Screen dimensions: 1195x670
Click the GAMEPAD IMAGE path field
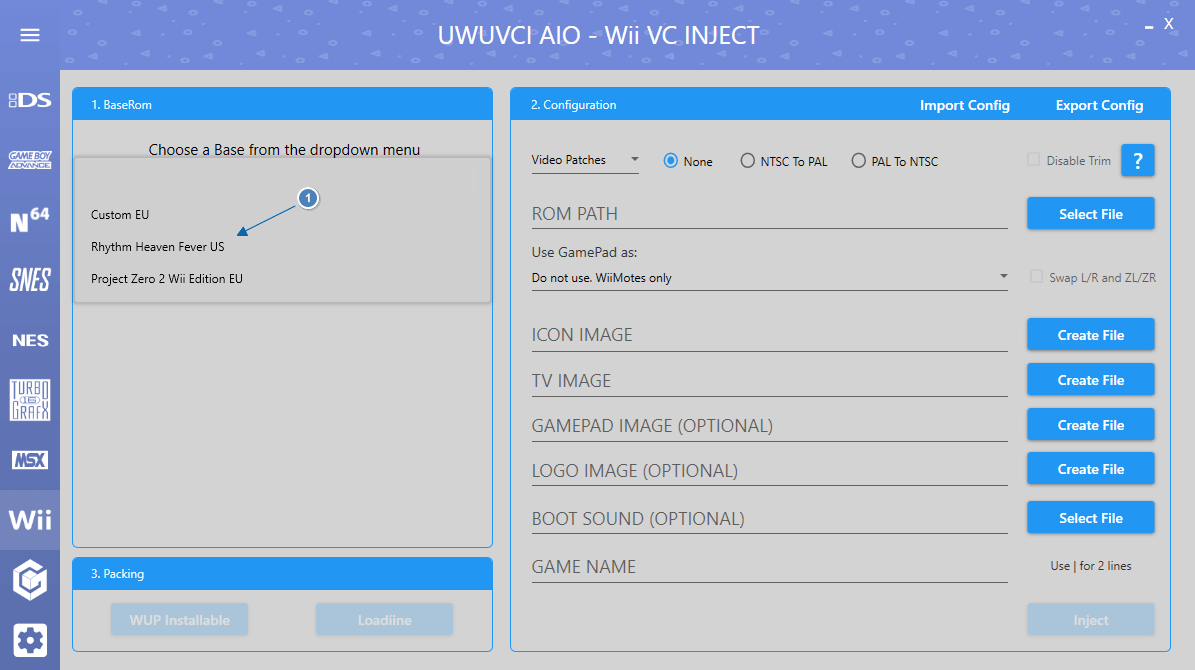click(770, 426)
